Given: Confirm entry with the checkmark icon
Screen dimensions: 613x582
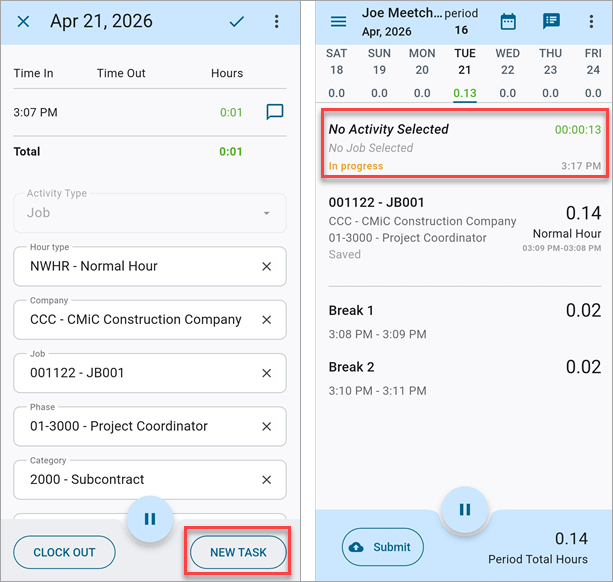Looking at the screenshot, I should tap(237, 21).
